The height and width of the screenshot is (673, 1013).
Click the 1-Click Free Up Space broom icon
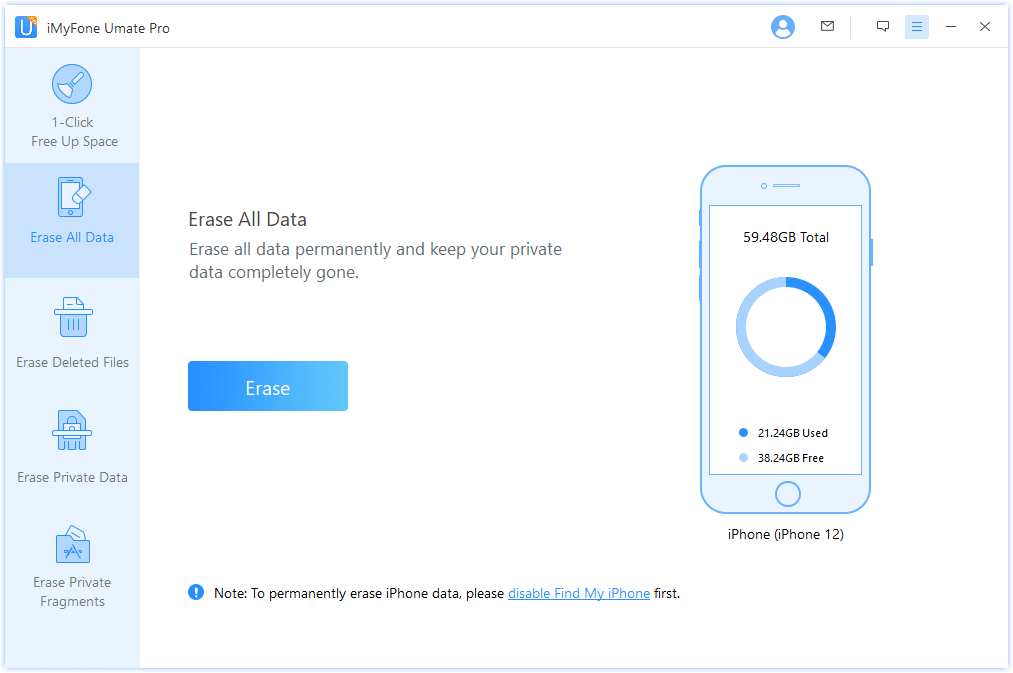pyautogui.click(x=72, y=84)
